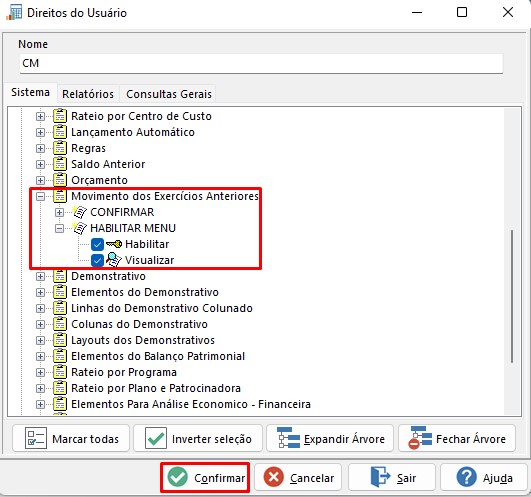Image resolution: width=531 pixels, height=497 pixels.
Task: Click the clipboard icon of Movimento dos Exercícios Anteriores
Action: (x=60, y=196)
